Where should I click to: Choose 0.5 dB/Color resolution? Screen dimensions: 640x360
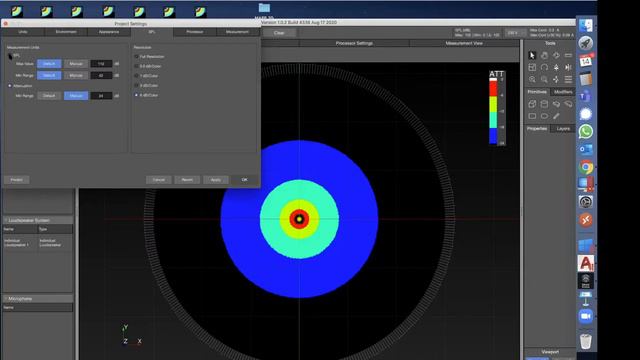point(136,66)
